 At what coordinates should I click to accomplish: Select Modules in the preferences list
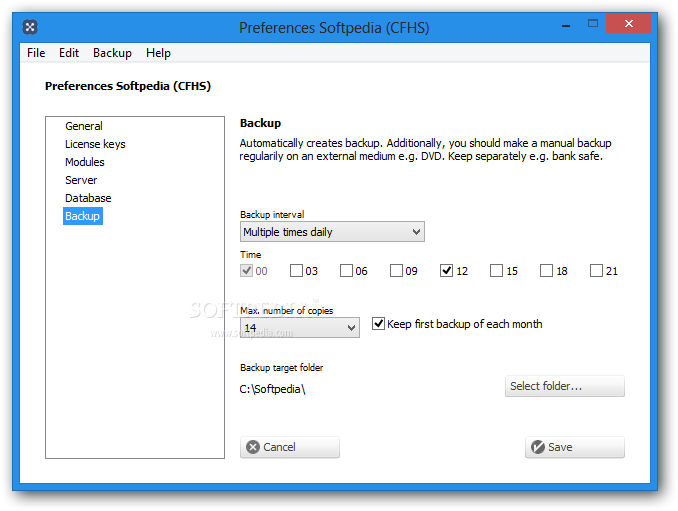tap(85, 162)
